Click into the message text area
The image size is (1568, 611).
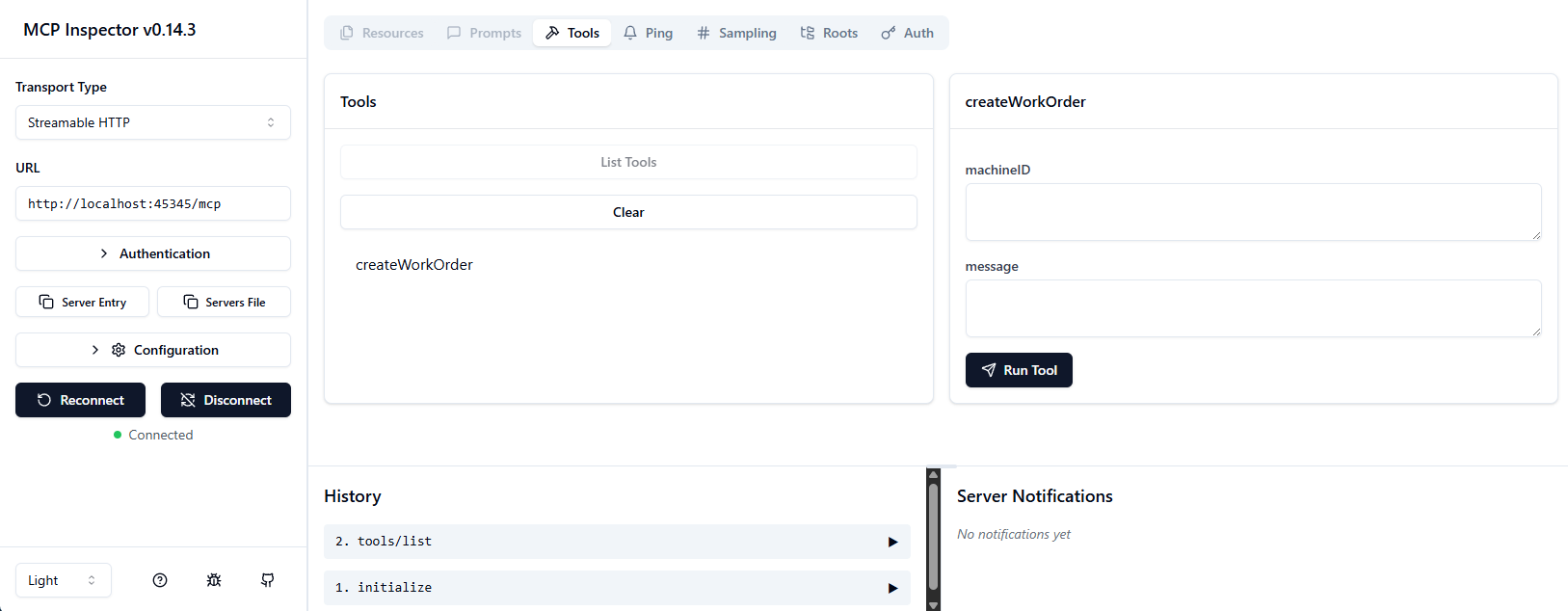[x=1253, y=308]
